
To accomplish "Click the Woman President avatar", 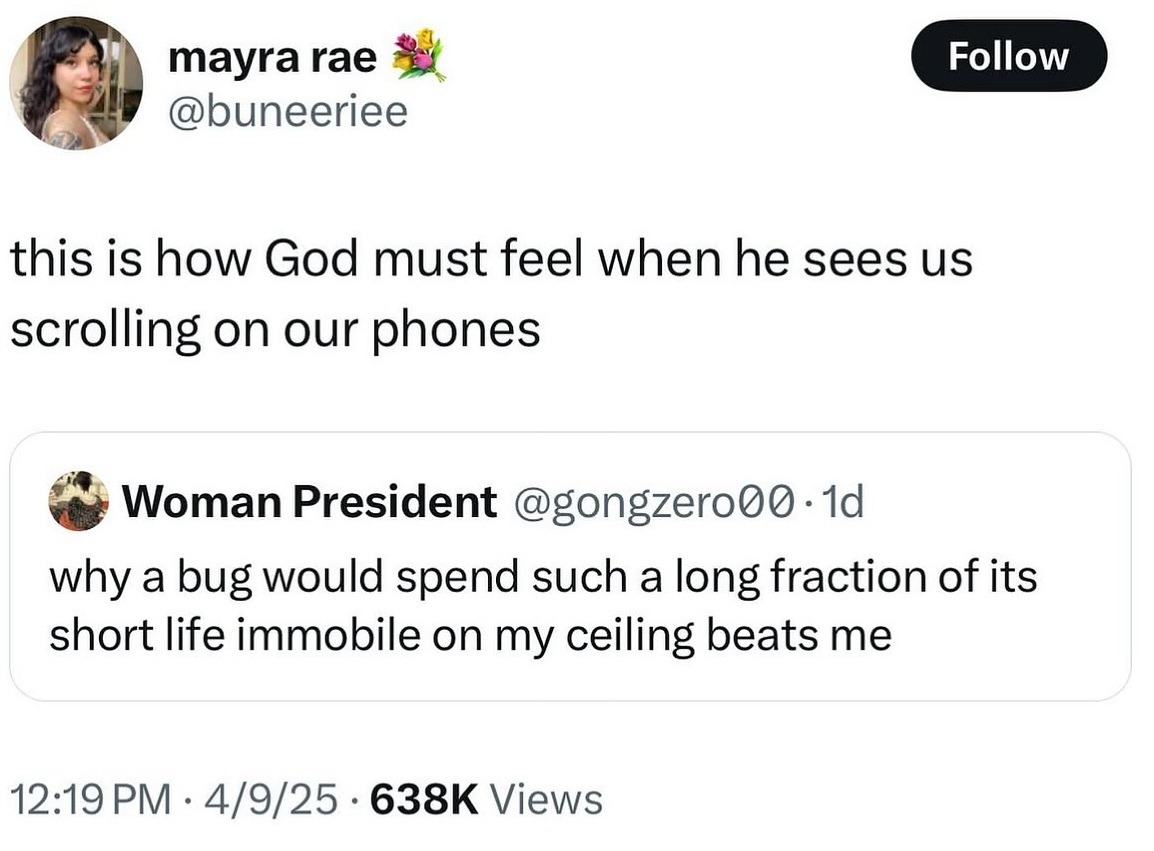I will point(78,500).
